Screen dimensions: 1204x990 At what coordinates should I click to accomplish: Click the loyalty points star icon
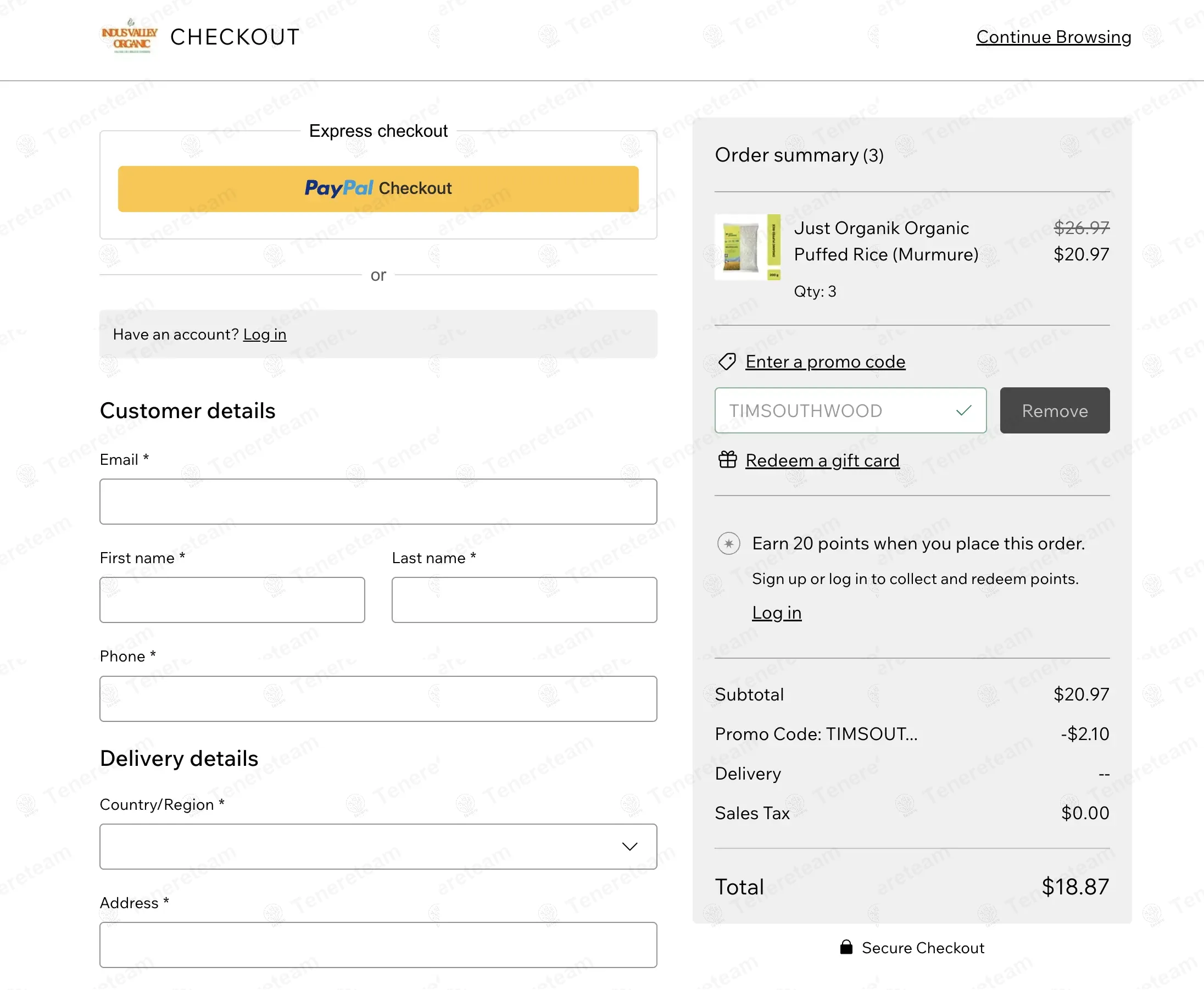coord(728,543)
